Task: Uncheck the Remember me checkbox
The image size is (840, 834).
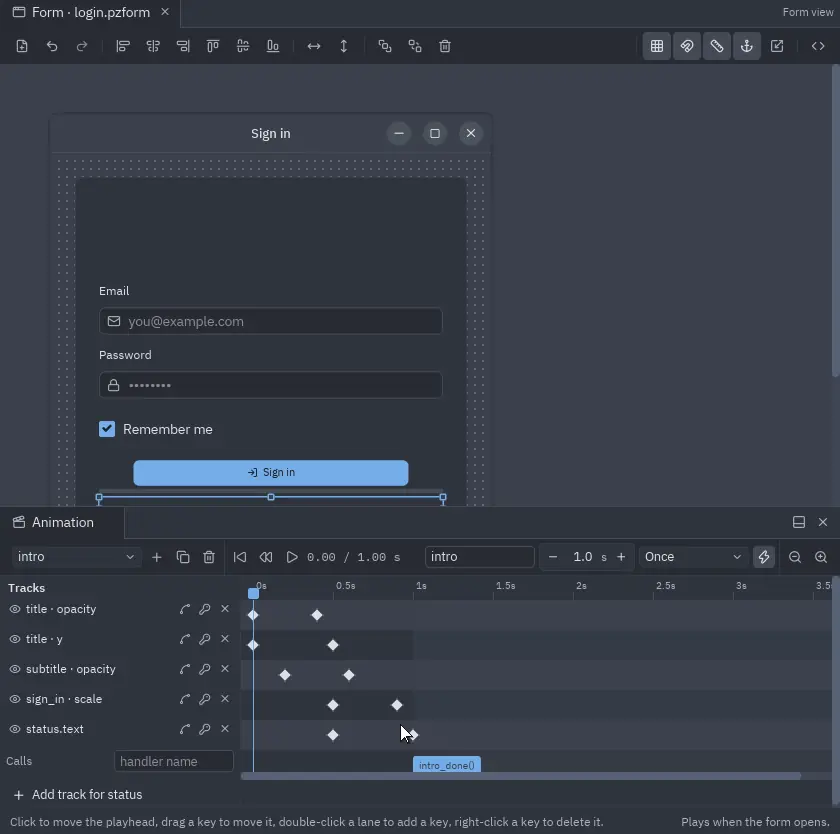Action: [x=107, y=429]
